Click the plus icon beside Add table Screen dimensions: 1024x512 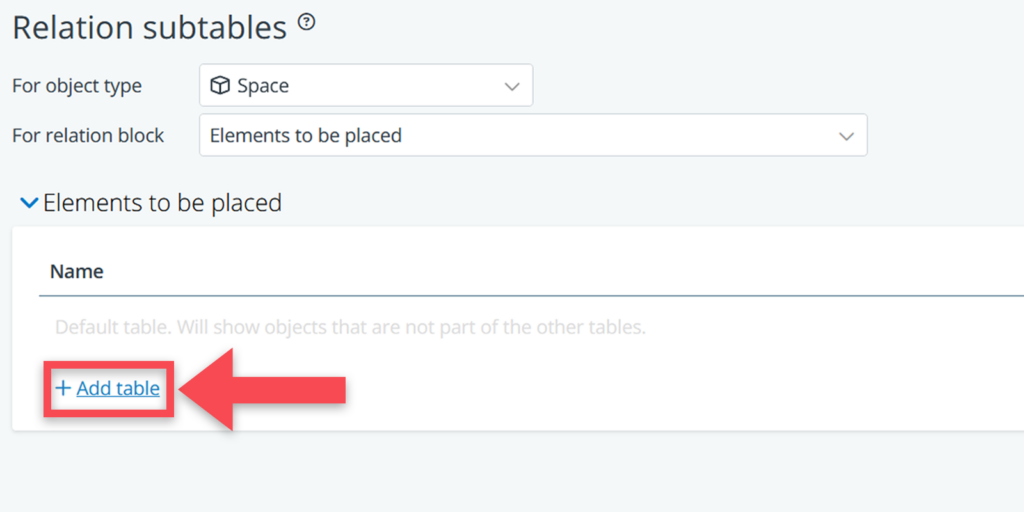(63, 388)
